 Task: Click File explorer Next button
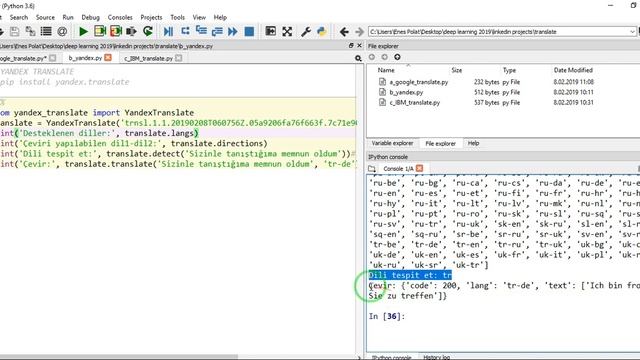[384, 57]
